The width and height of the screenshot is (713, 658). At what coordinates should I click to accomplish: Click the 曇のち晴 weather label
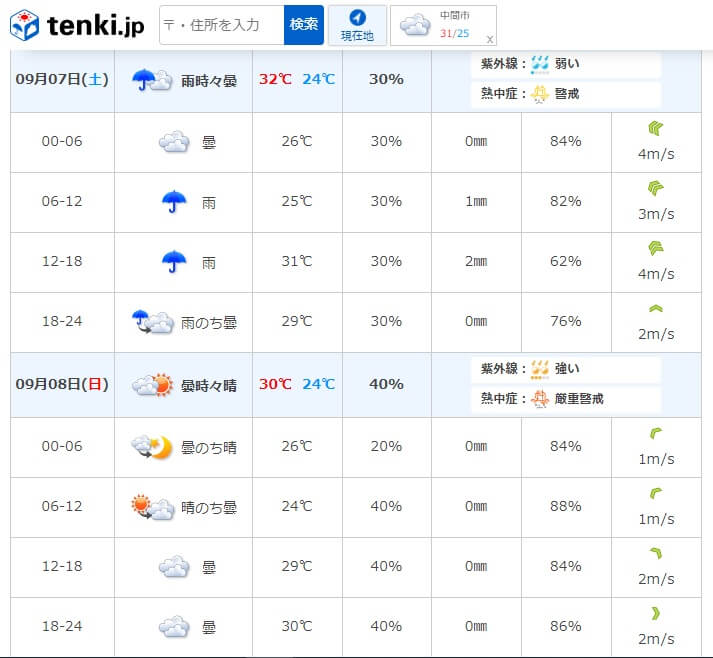(x=209, y=448)
